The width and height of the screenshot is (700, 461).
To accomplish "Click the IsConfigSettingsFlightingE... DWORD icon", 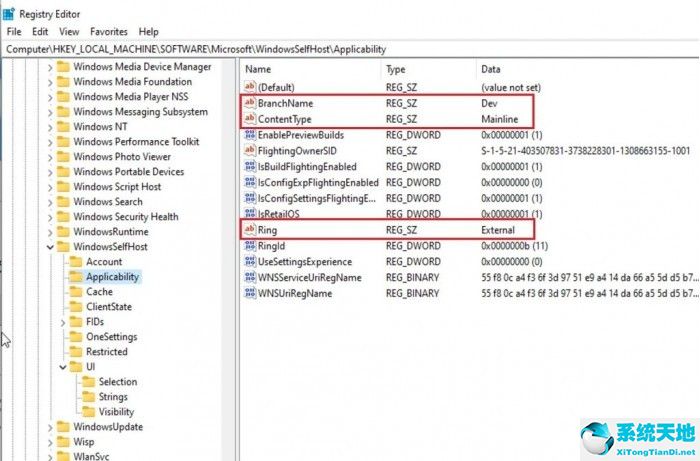I will [250, 198].
